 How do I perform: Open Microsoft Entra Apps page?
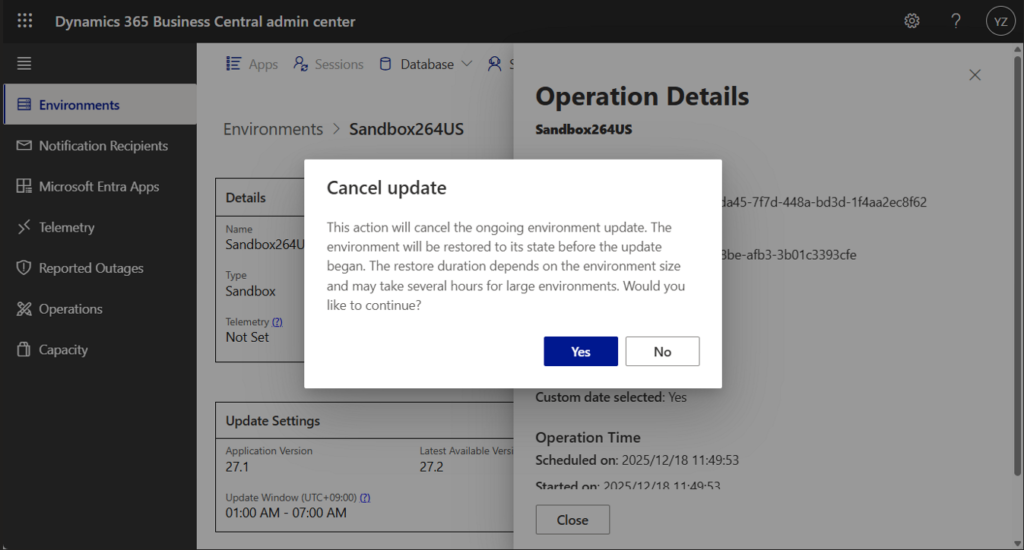[98, 187]
